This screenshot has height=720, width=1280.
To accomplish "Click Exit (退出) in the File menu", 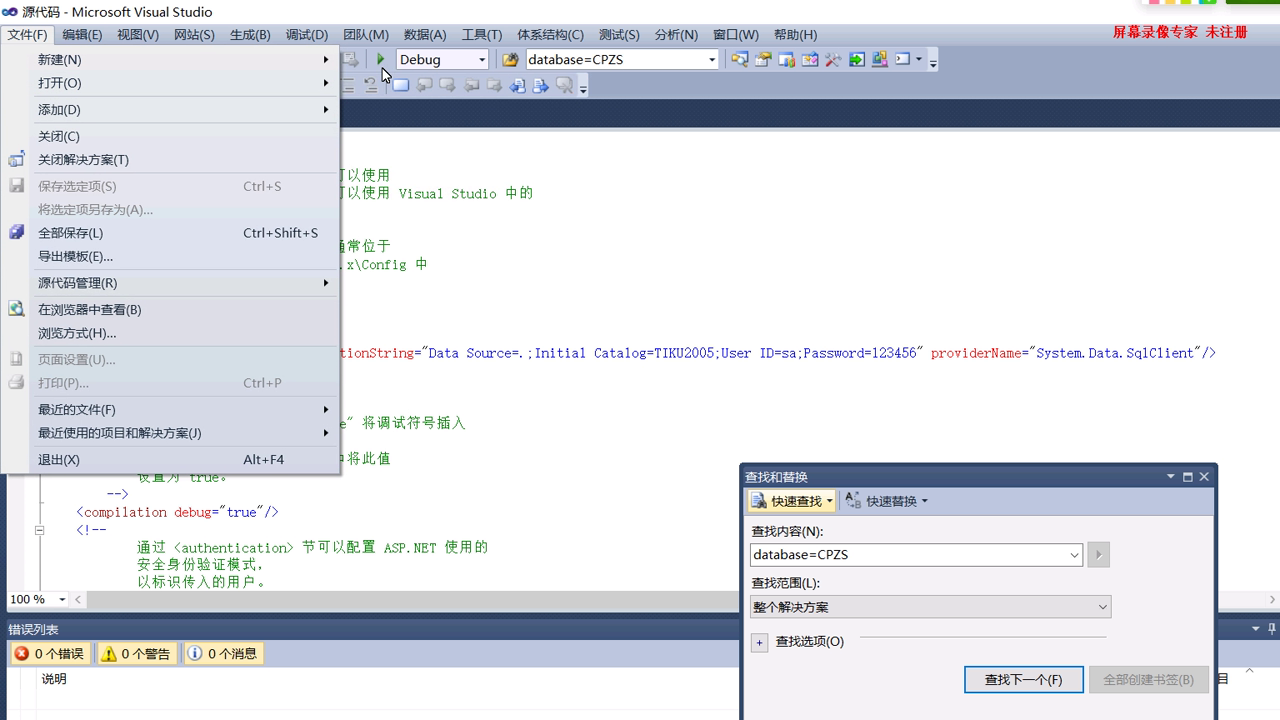I will click(x=184, y=460).
